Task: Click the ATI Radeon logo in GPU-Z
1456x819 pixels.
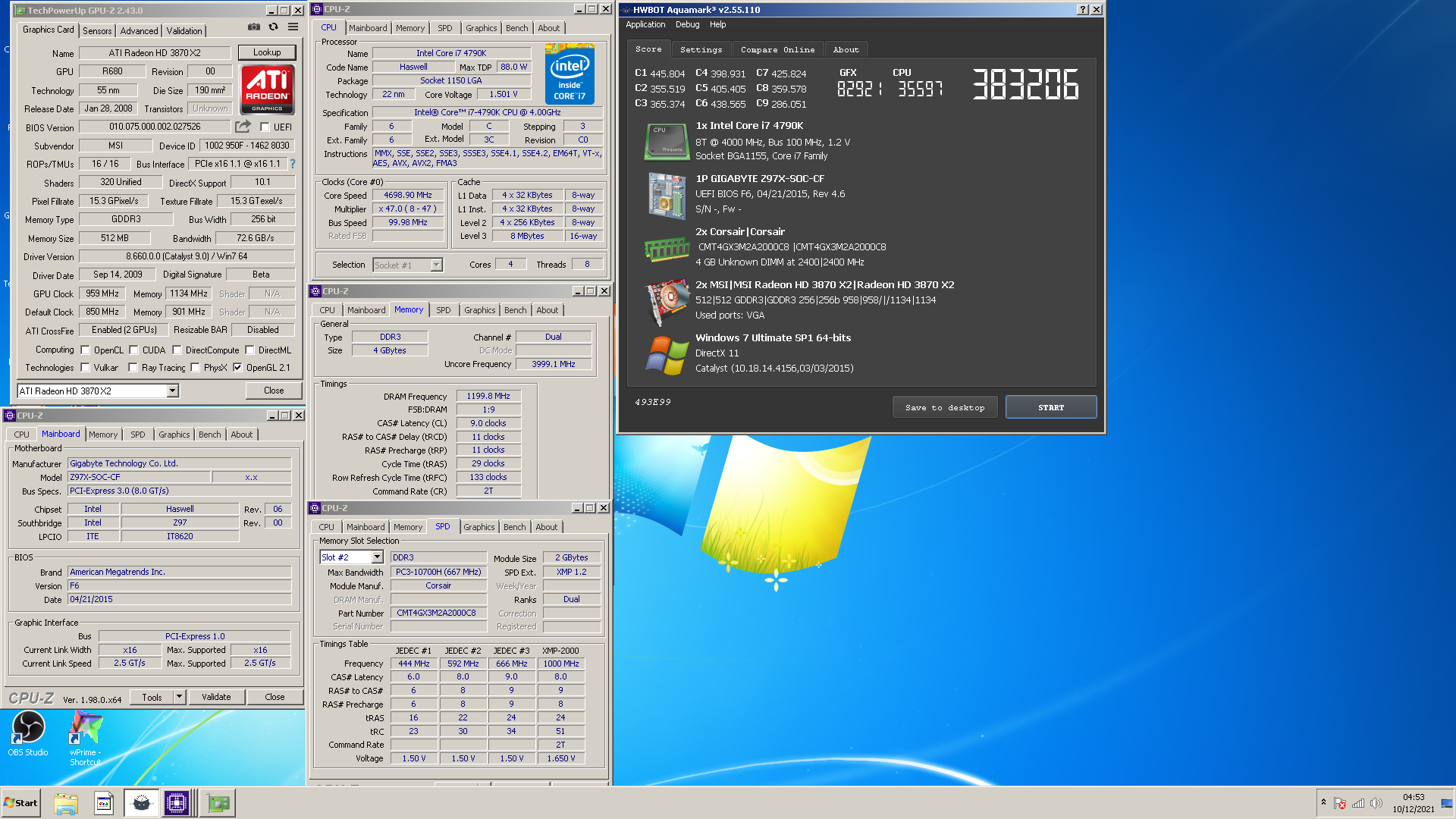Action: (x=267, y=89)
